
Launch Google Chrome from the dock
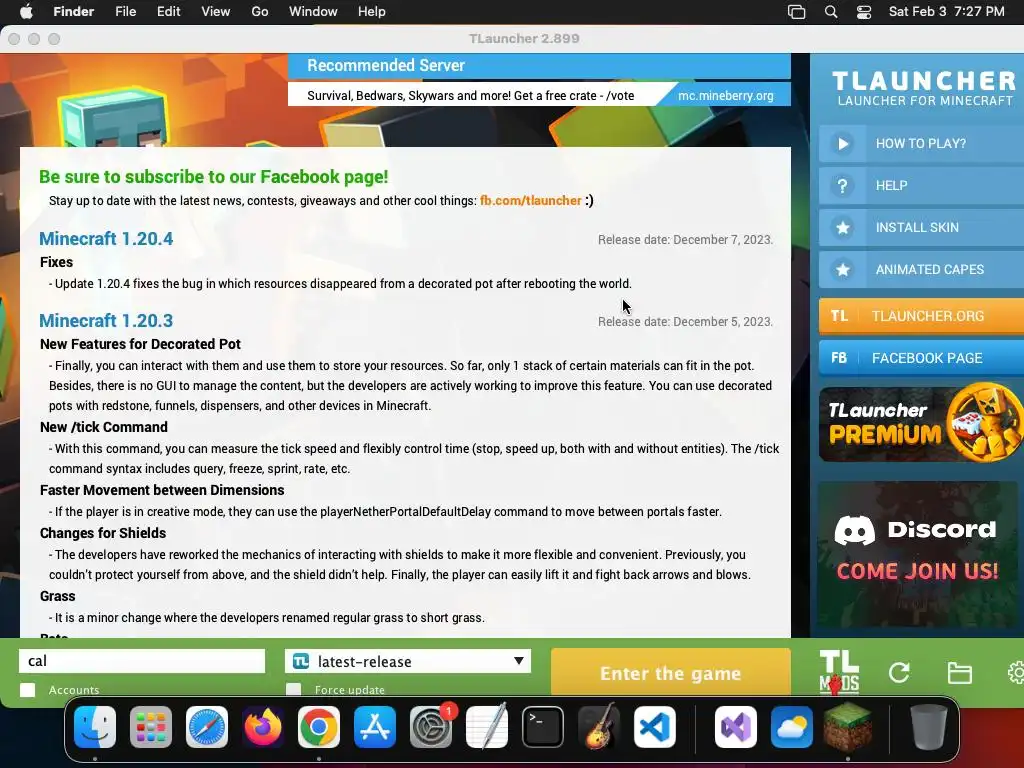[x=319, y=727]
